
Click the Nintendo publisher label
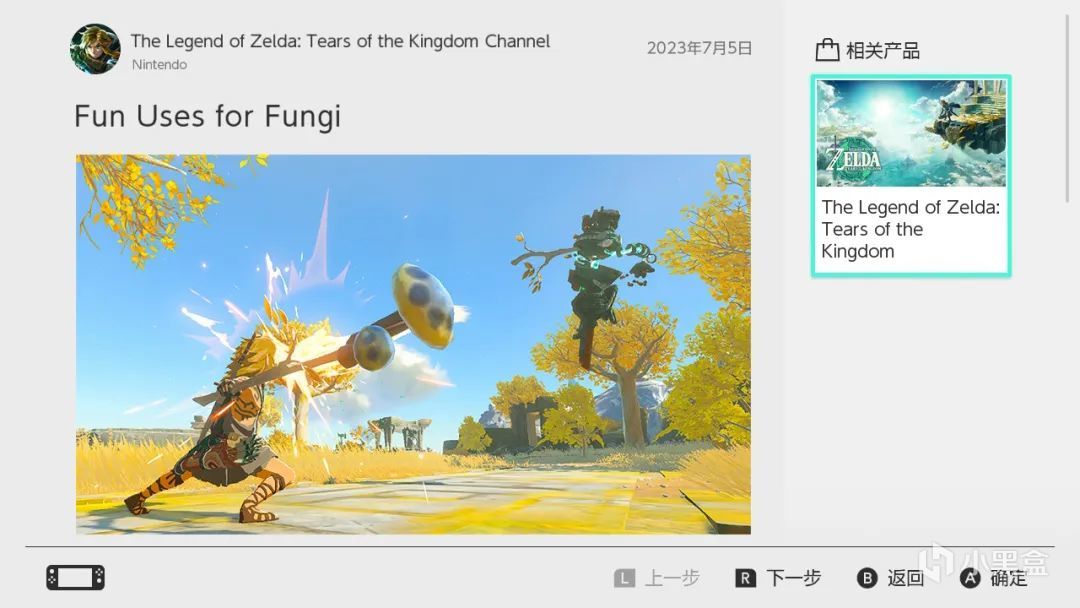coord(159,65)
